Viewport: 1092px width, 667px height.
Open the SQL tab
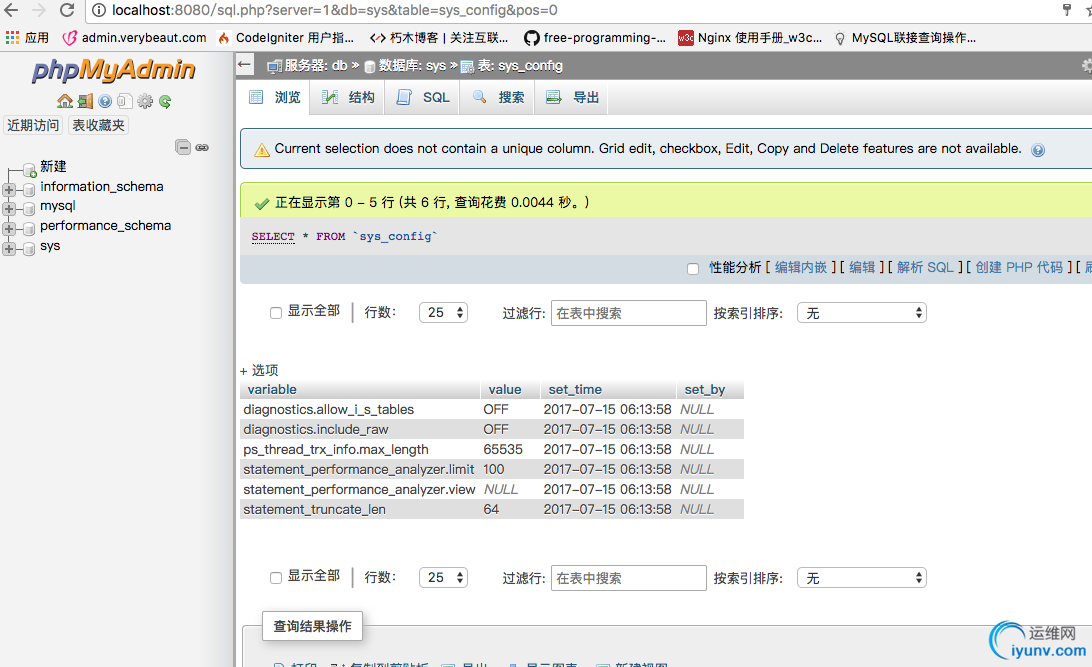(x=423, y=97)
